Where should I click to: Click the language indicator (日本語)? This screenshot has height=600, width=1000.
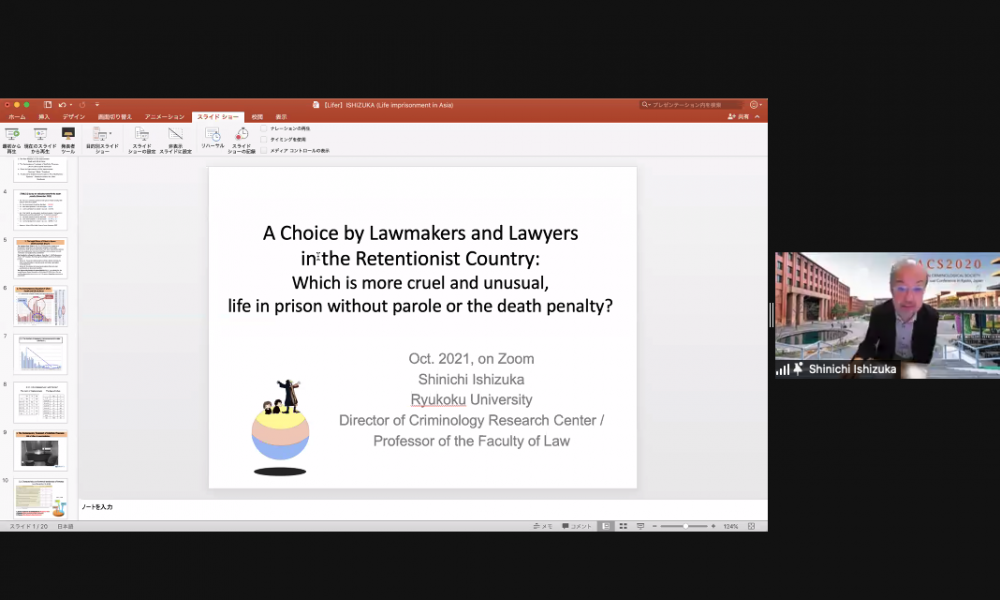[65, 527]
